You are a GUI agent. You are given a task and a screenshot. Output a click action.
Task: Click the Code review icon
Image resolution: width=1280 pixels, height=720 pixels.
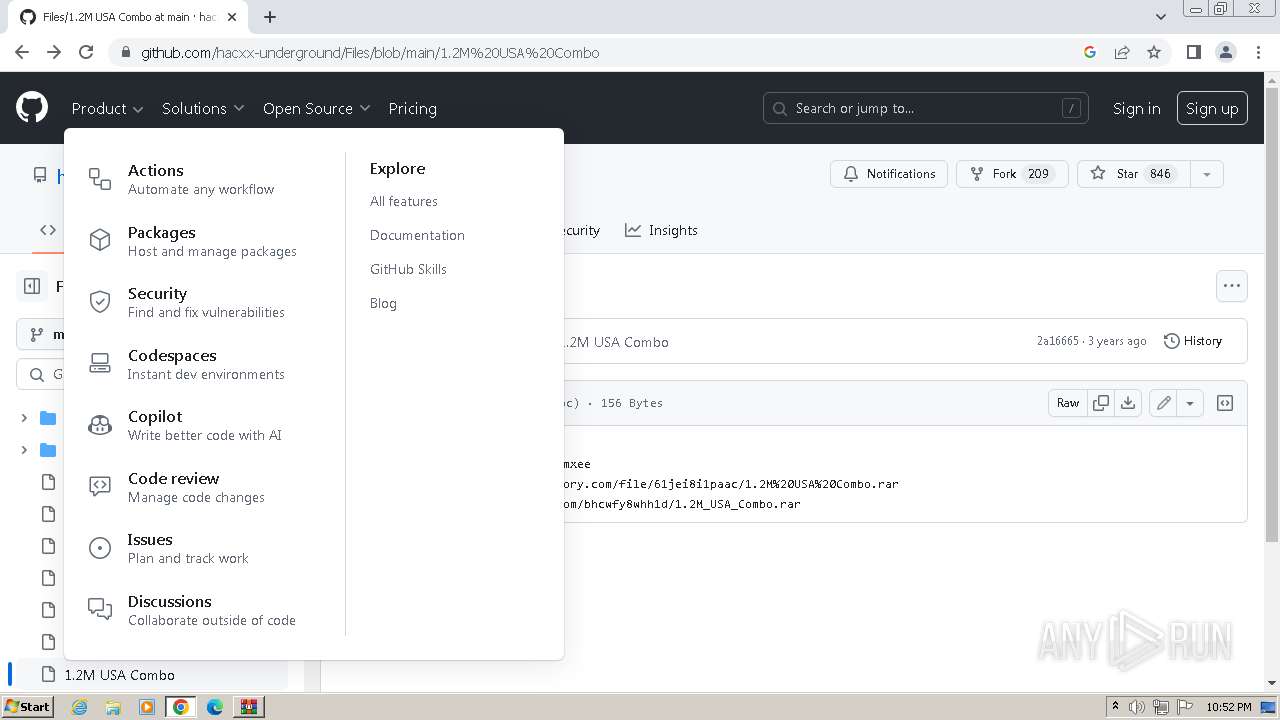100,486
